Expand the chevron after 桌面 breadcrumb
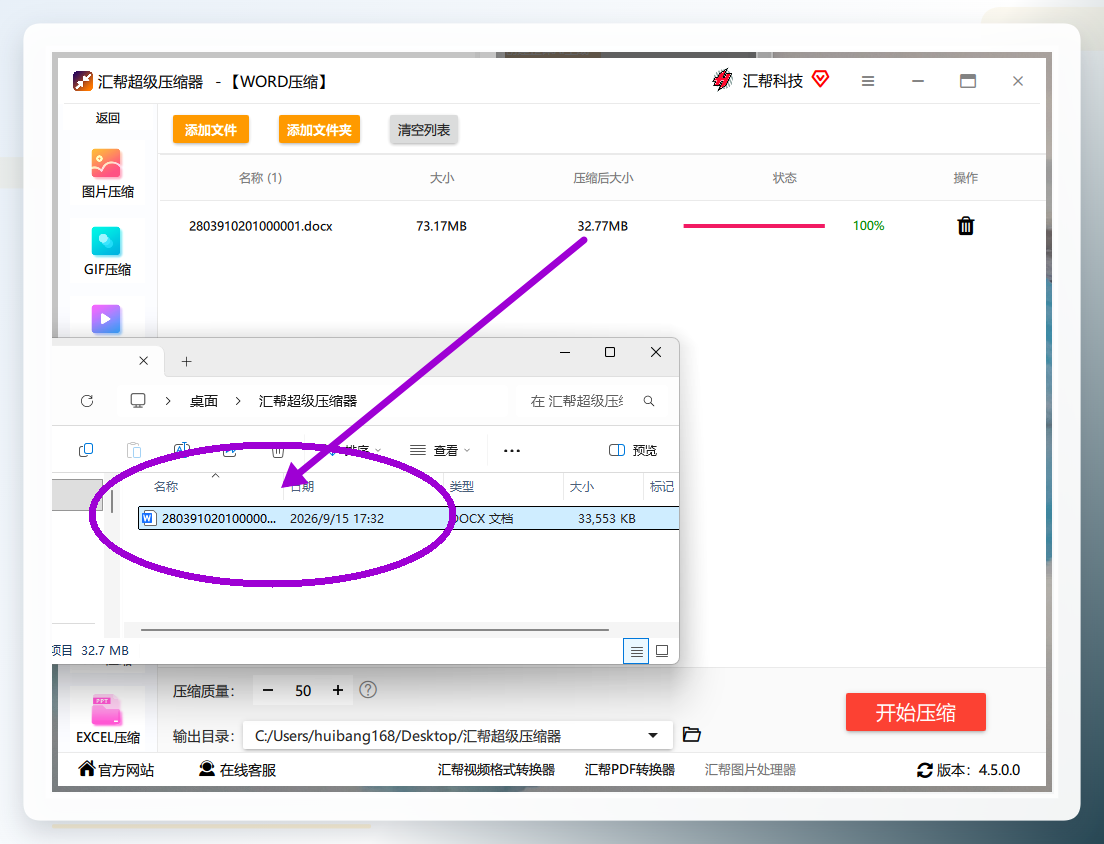 238,401
